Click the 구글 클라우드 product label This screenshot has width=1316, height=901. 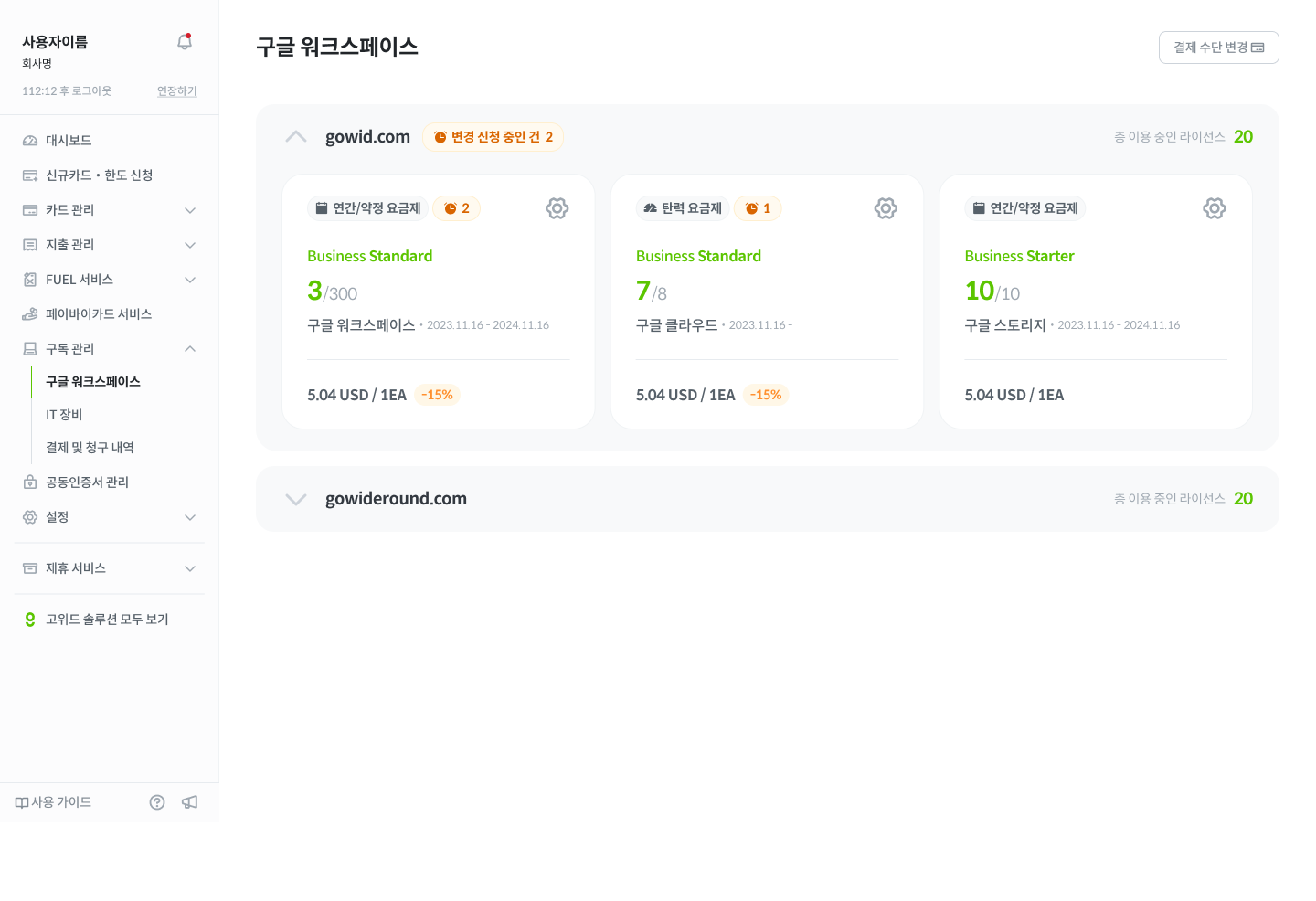(x=676, y=325)
